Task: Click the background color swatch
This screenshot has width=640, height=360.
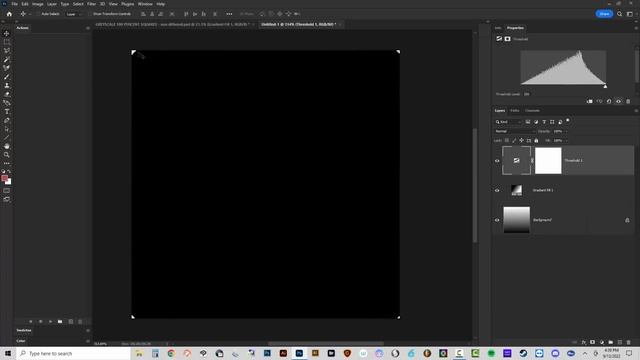Action: (9, 182)
